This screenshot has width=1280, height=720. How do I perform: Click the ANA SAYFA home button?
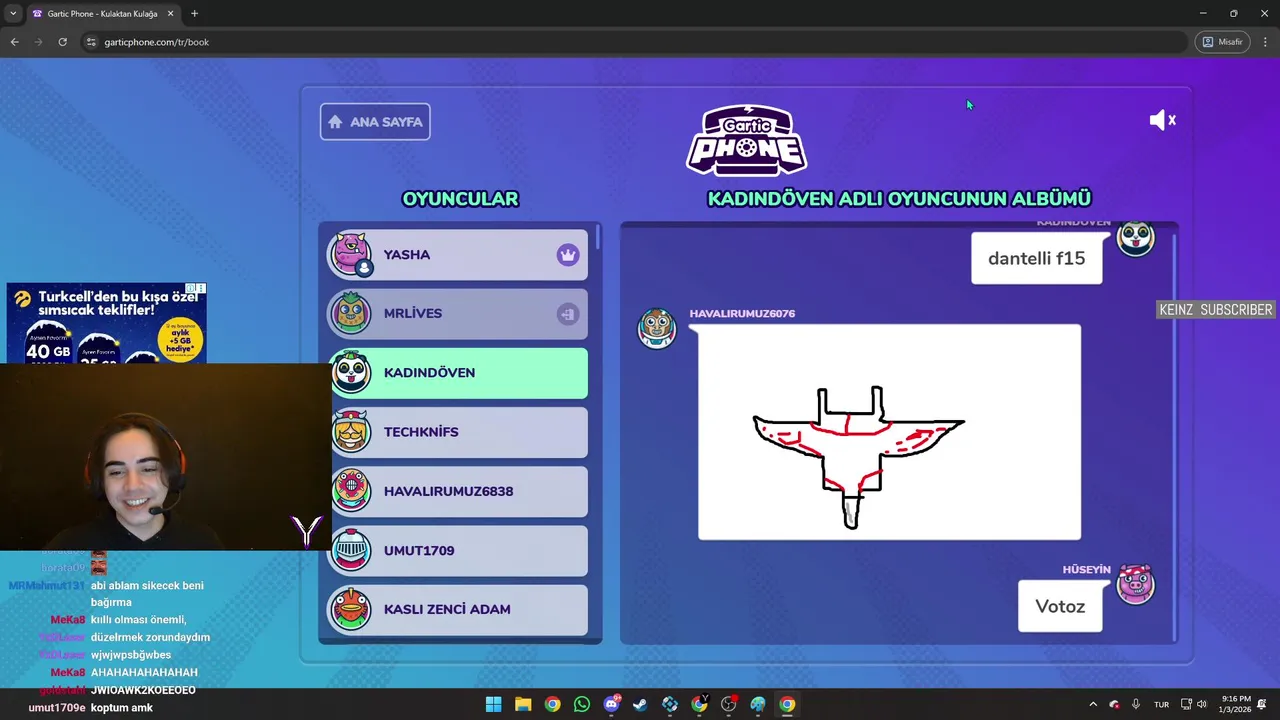click(x=375, y=122)
